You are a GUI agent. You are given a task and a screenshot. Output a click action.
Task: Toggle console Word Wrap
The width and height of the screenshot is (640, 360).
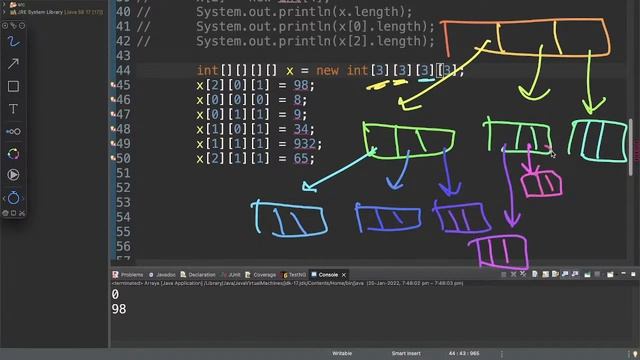tap(555, 275)
